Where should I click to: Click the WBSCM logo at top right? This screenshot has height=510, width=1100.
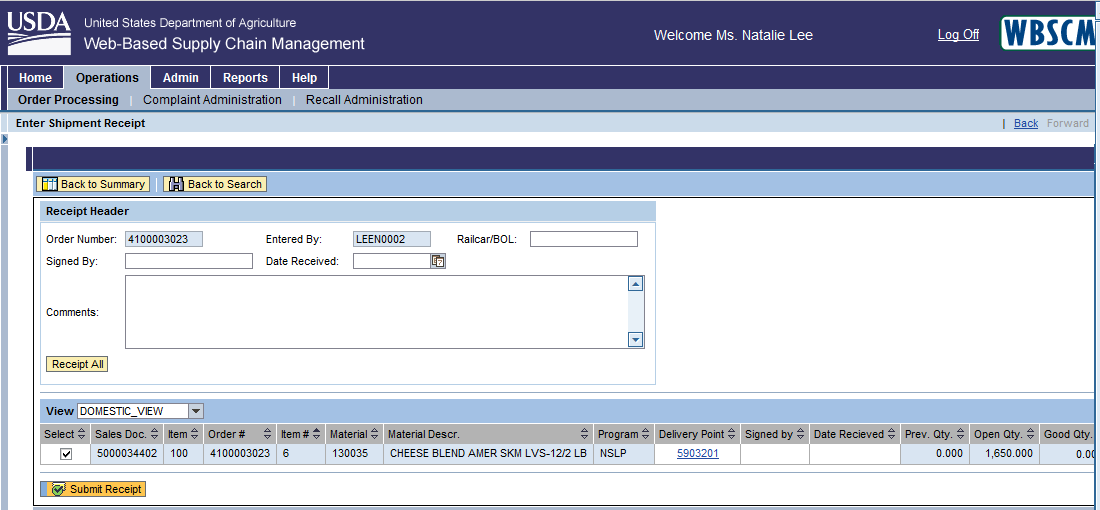coord(1047,34)
